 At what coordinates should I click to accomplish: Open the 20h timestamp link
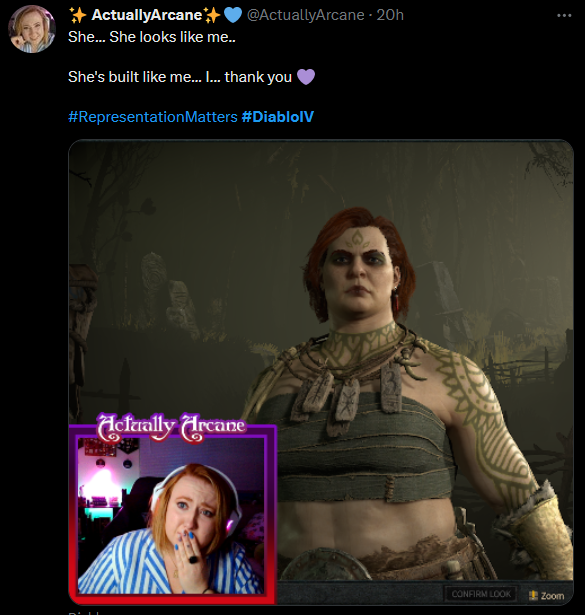pos(390,15)
